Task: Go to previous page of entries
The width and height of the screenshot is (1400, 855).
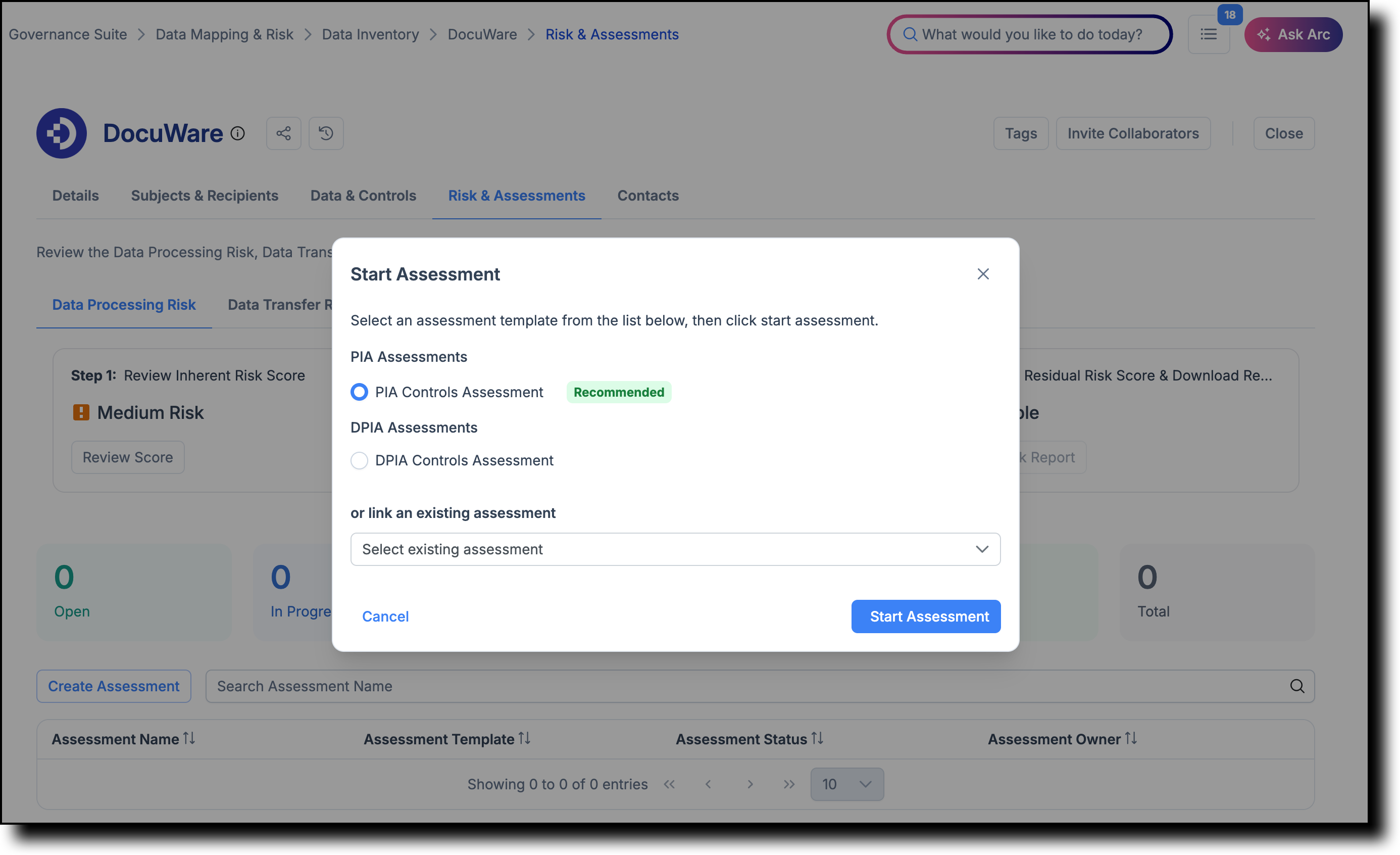Action: click(x=708, y=784)
